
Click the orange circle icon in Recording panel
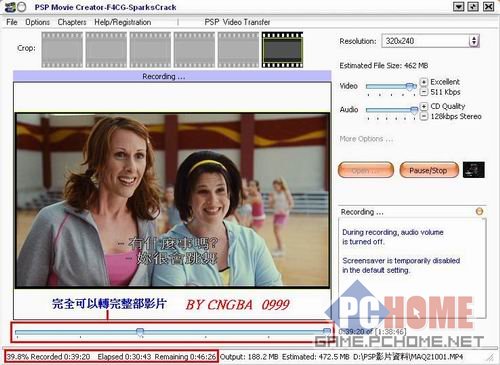point(479,211)
